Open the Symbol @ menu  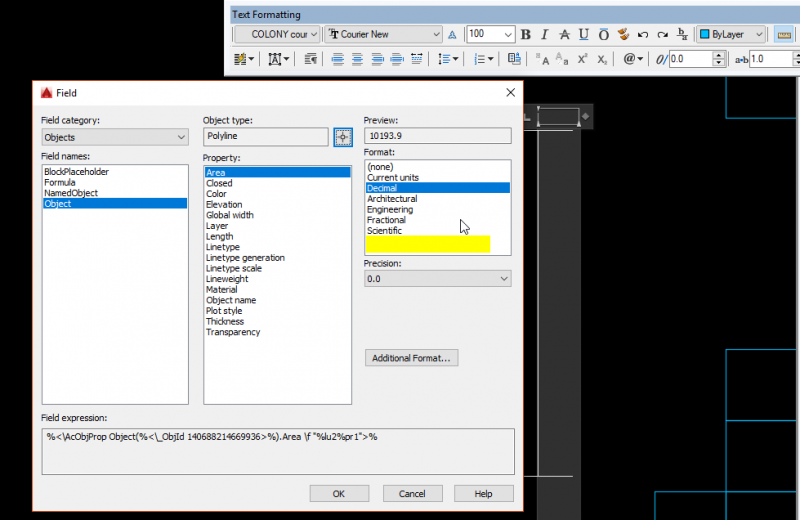coord(633,60)
